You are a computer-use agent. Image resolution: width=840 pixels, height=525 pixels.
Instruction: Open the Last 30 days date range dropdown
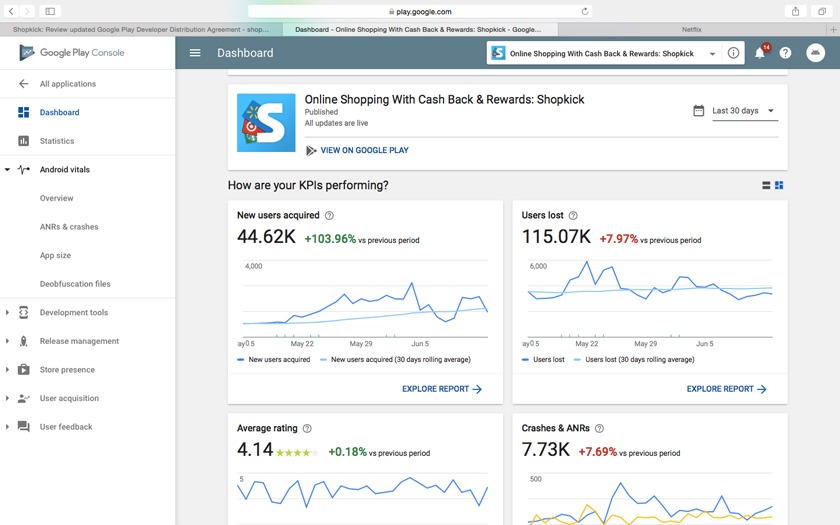click(x=745, y=111)
